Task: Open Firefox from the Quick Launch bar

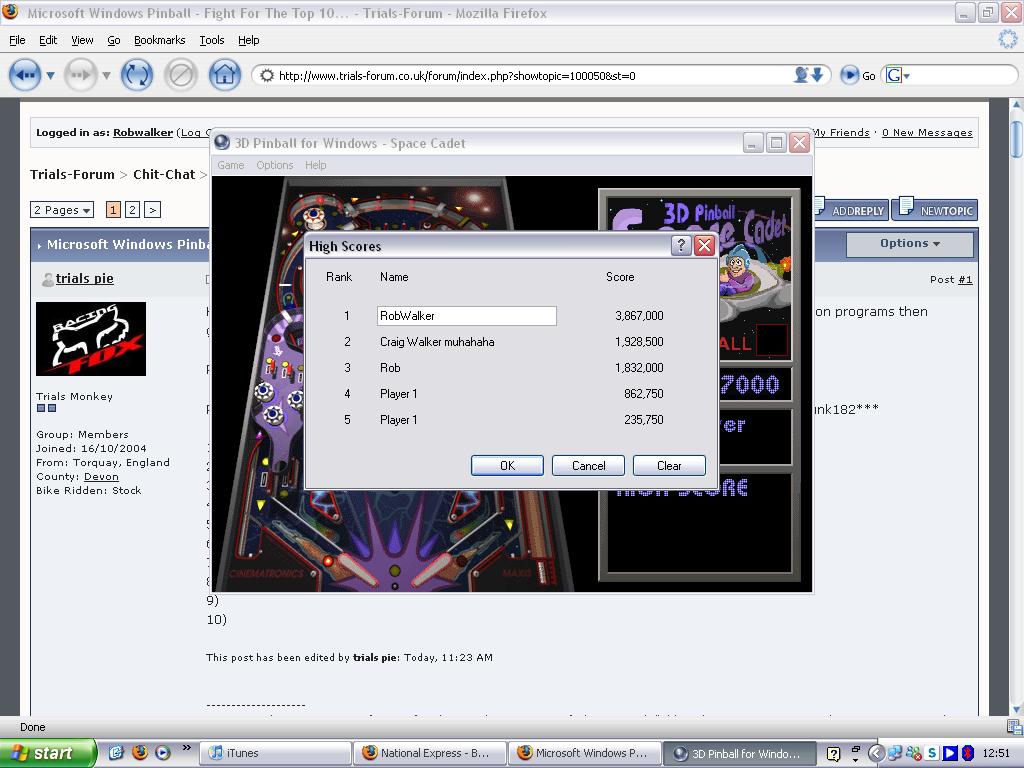Action: tap(140, 752)
